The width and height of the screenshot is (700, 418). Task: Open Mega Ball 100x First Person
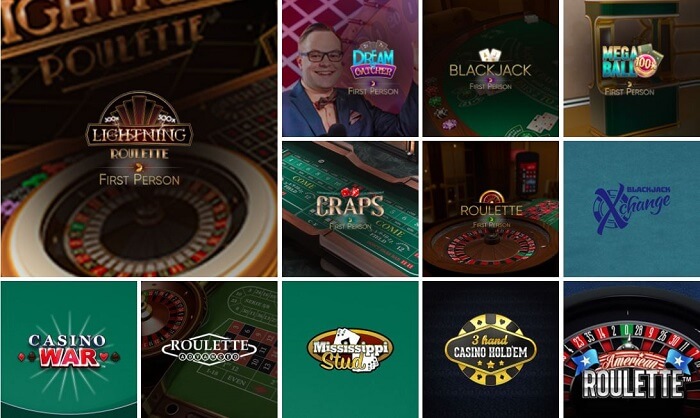(632, 68)
